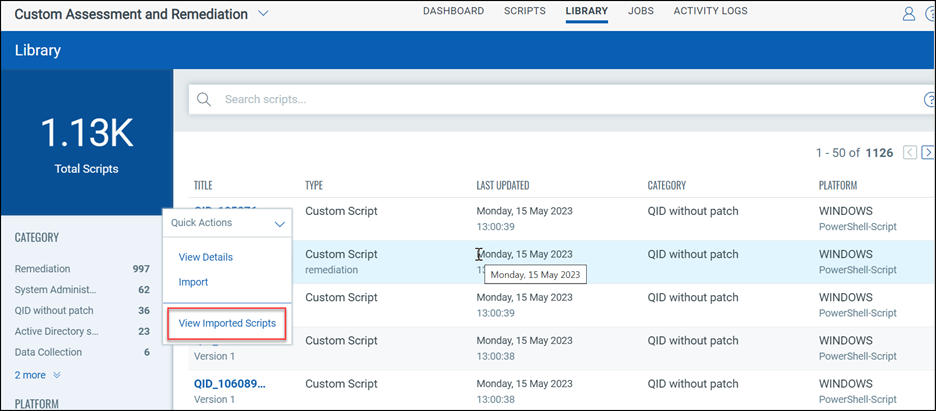Filter by Remediation category
The image size is (936, 411).
click(x=42, y=269)
